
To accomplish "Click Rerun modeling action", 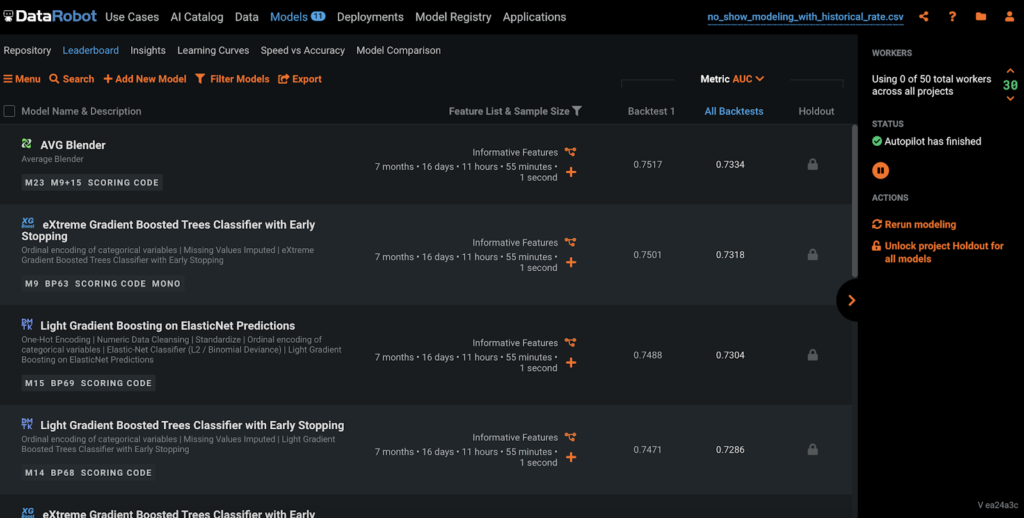I will click(x=914, y=224).
